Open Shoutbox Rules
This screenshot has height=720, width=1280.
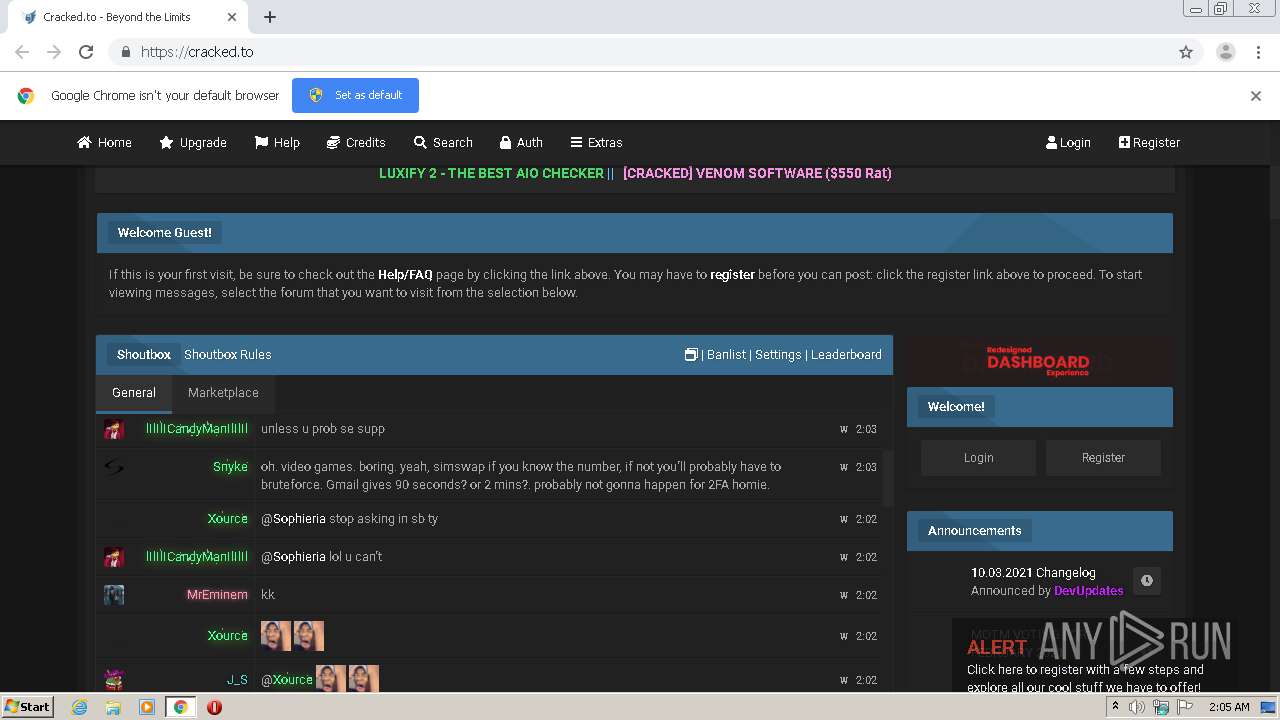(227, 354)
